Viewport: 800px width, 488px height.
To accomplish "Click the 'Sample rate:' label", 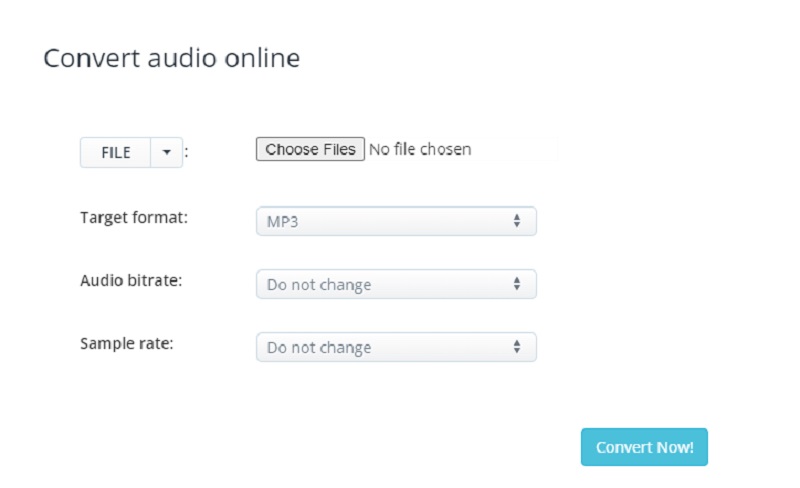I will (x=125, y=343).
